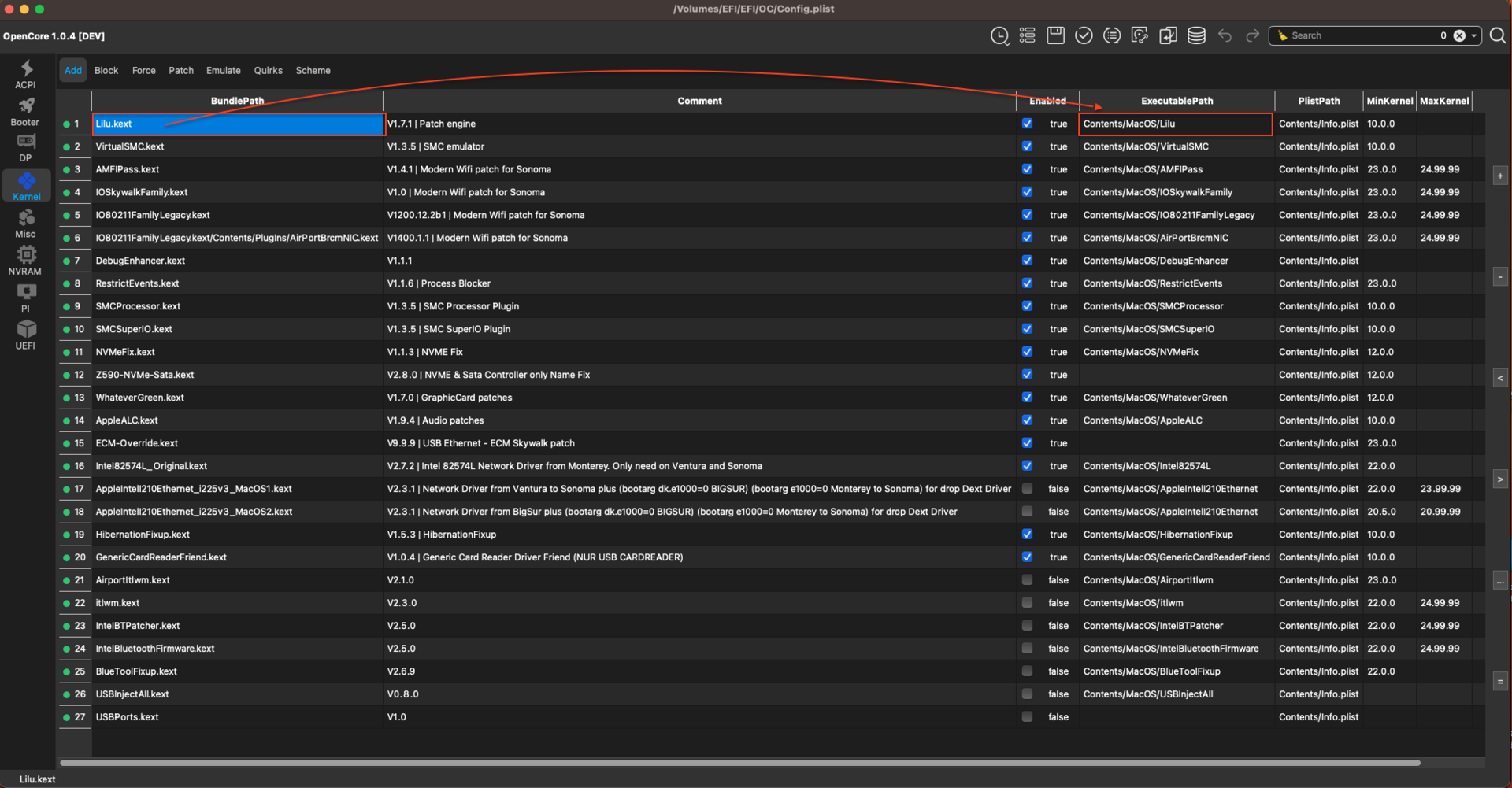Click MaxKernel 23.99.99 value cell

click(x=1444, y=489)
